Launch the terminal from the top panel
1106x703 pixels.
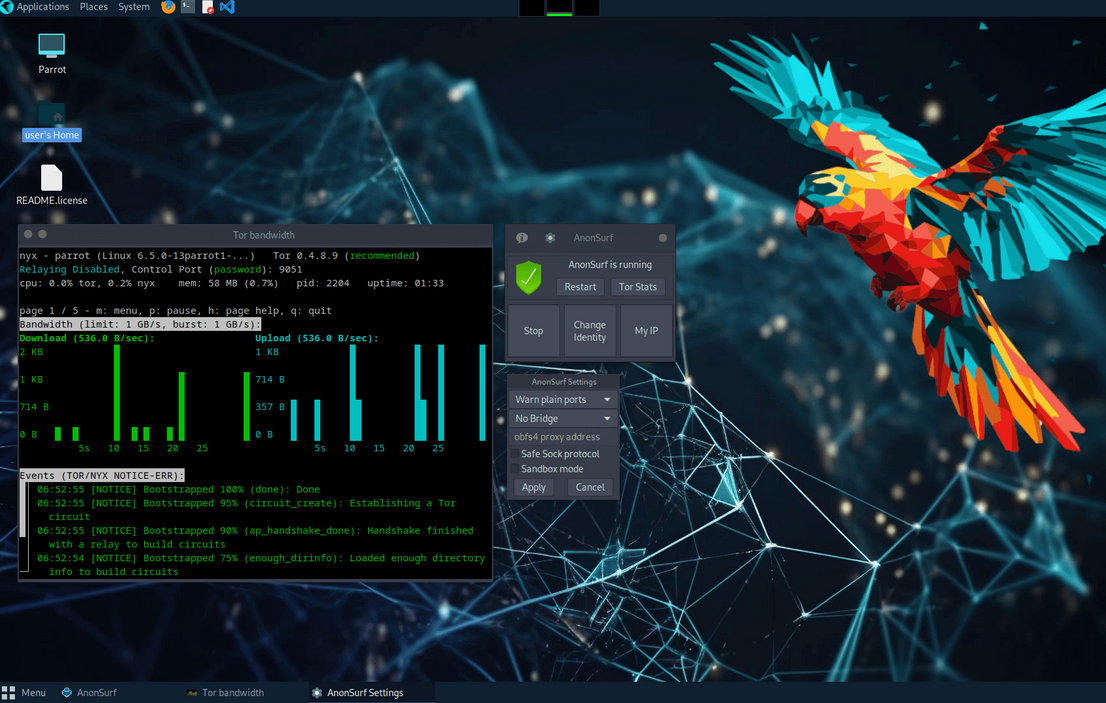186,7
